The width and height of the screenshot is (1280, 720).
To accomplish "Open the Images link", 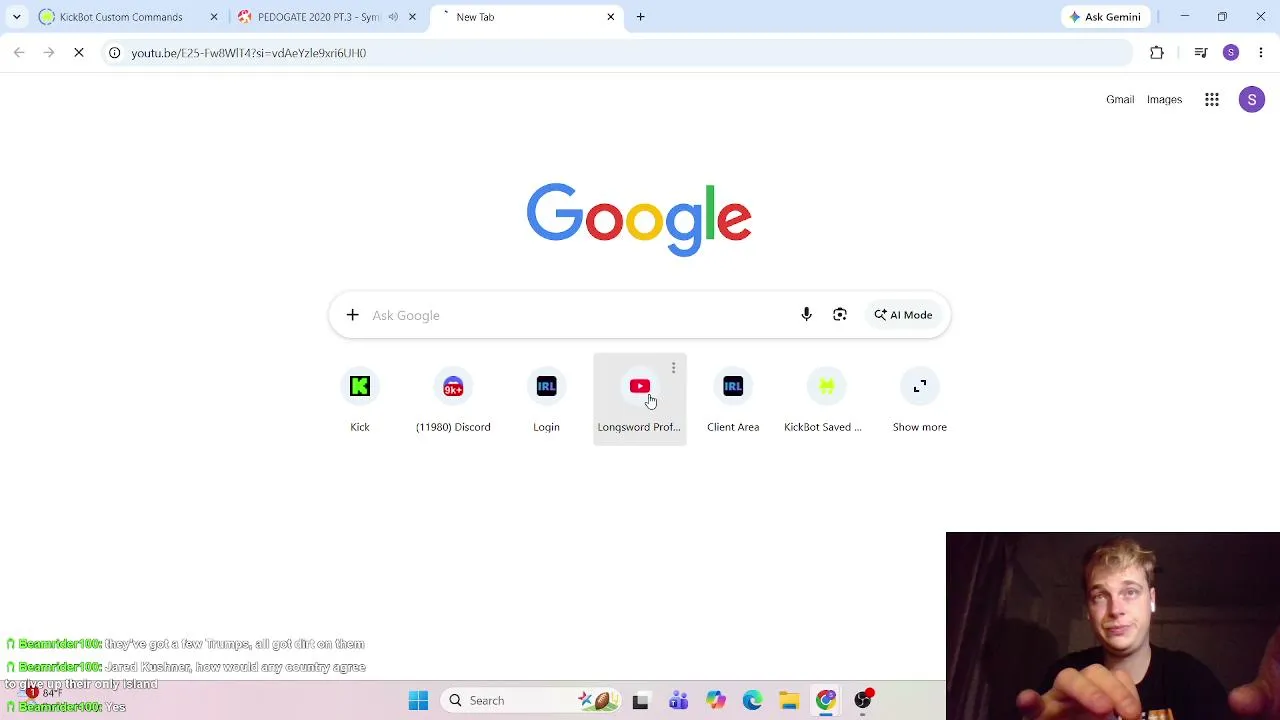I will pos(1164,100).
